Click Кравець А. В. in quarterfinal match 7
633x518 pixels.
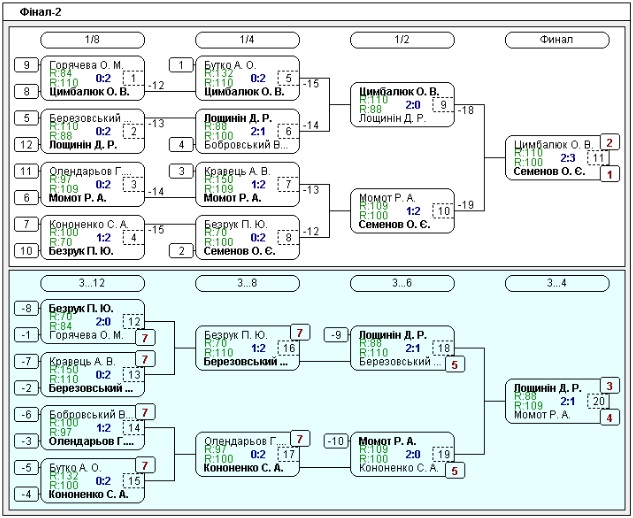237,171
